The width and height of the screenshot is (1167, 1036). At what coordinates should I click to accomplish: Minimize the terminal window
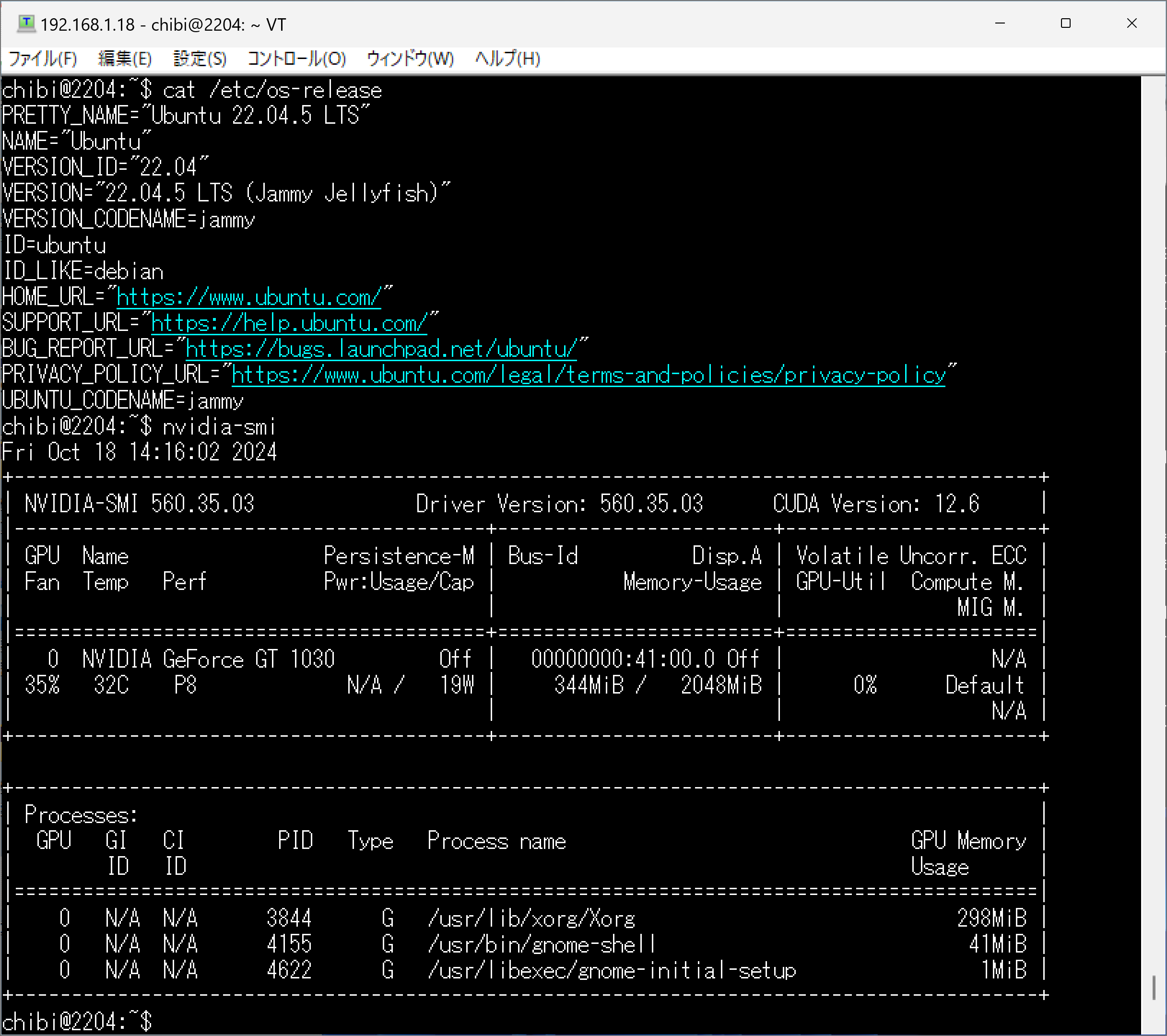pos(1000,24)
